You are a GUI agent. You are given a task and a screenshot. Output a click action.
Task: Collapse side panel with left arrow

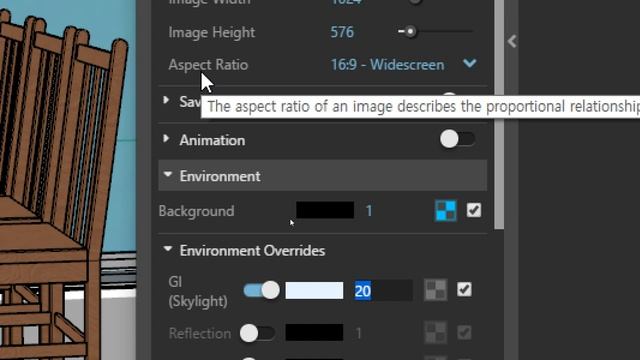pyautogui.click(x=512, y=41)
